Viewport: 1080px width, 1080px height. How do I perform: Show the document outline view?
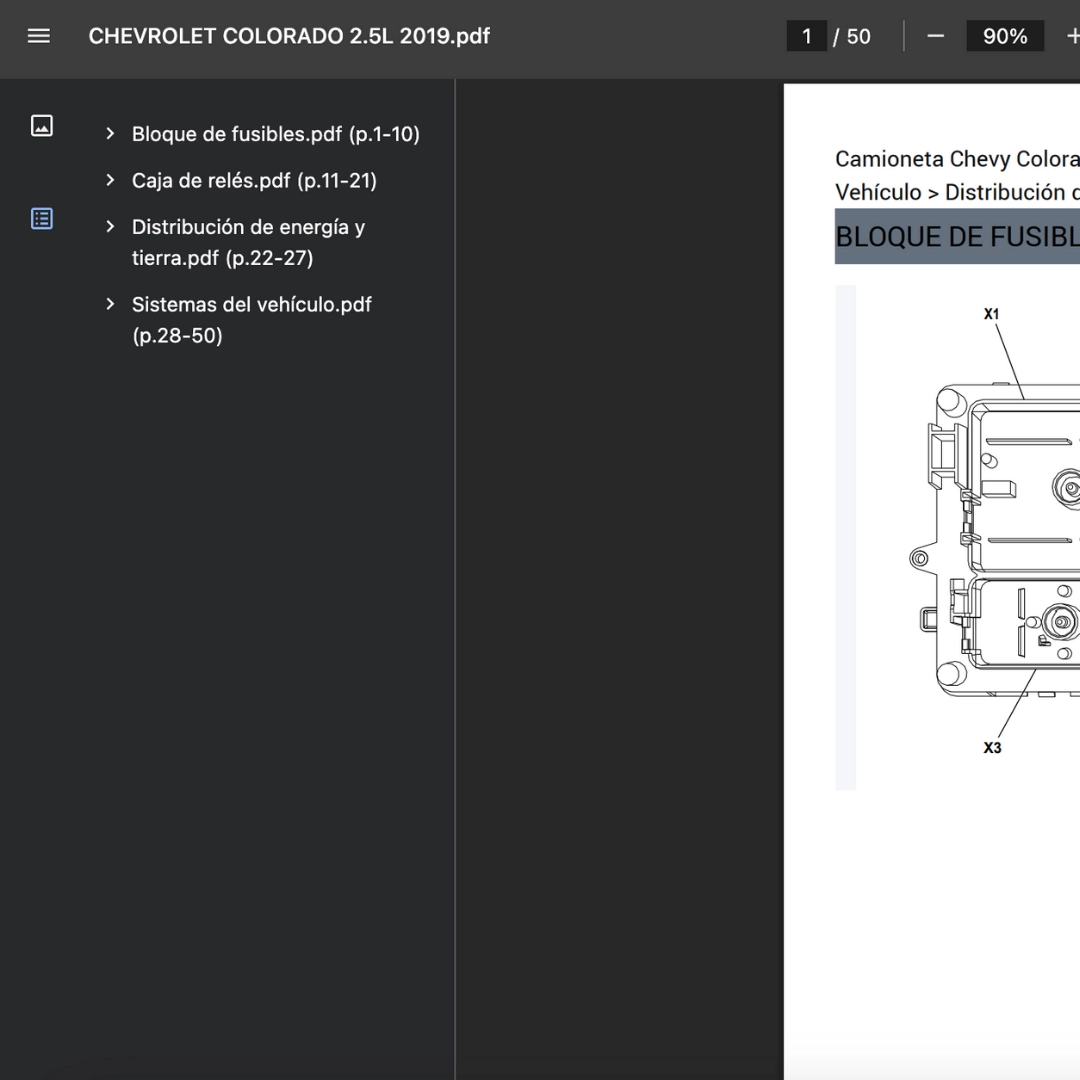[42, 218]
